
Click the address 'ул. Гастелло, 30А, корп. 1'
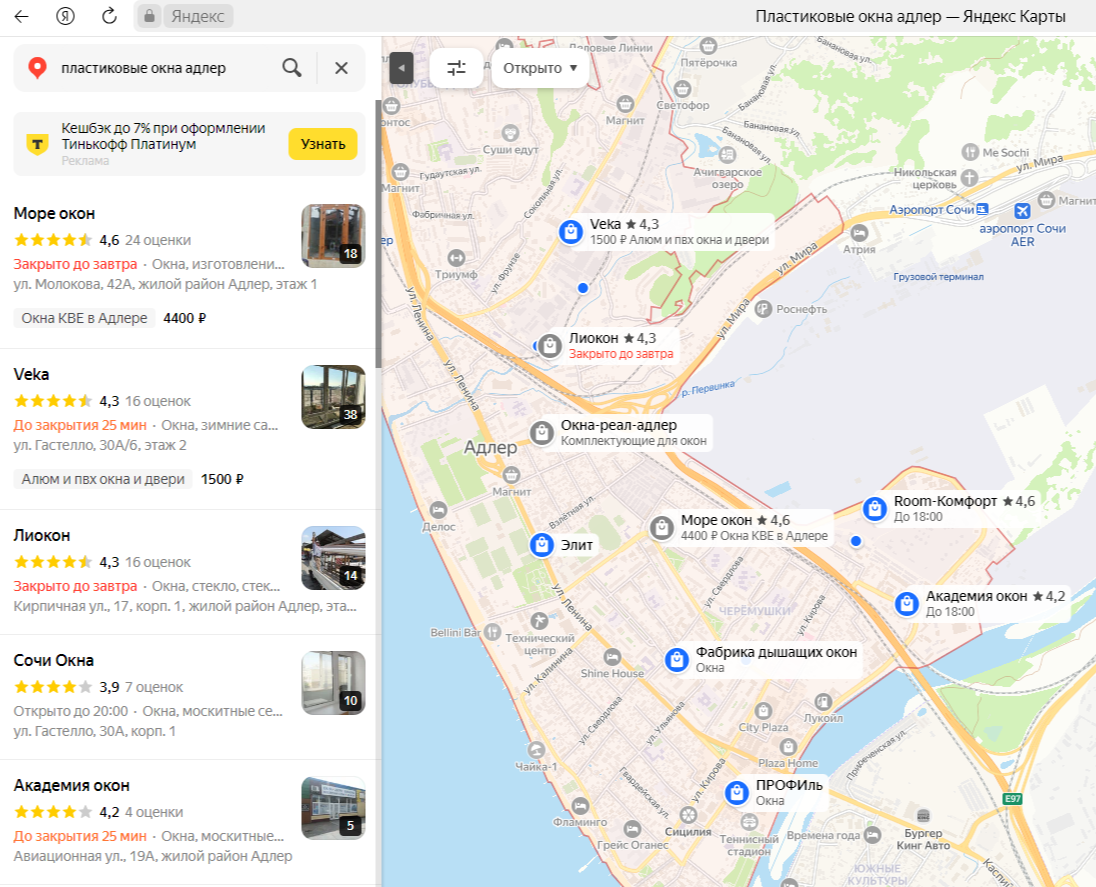click(x=94, y=731)
